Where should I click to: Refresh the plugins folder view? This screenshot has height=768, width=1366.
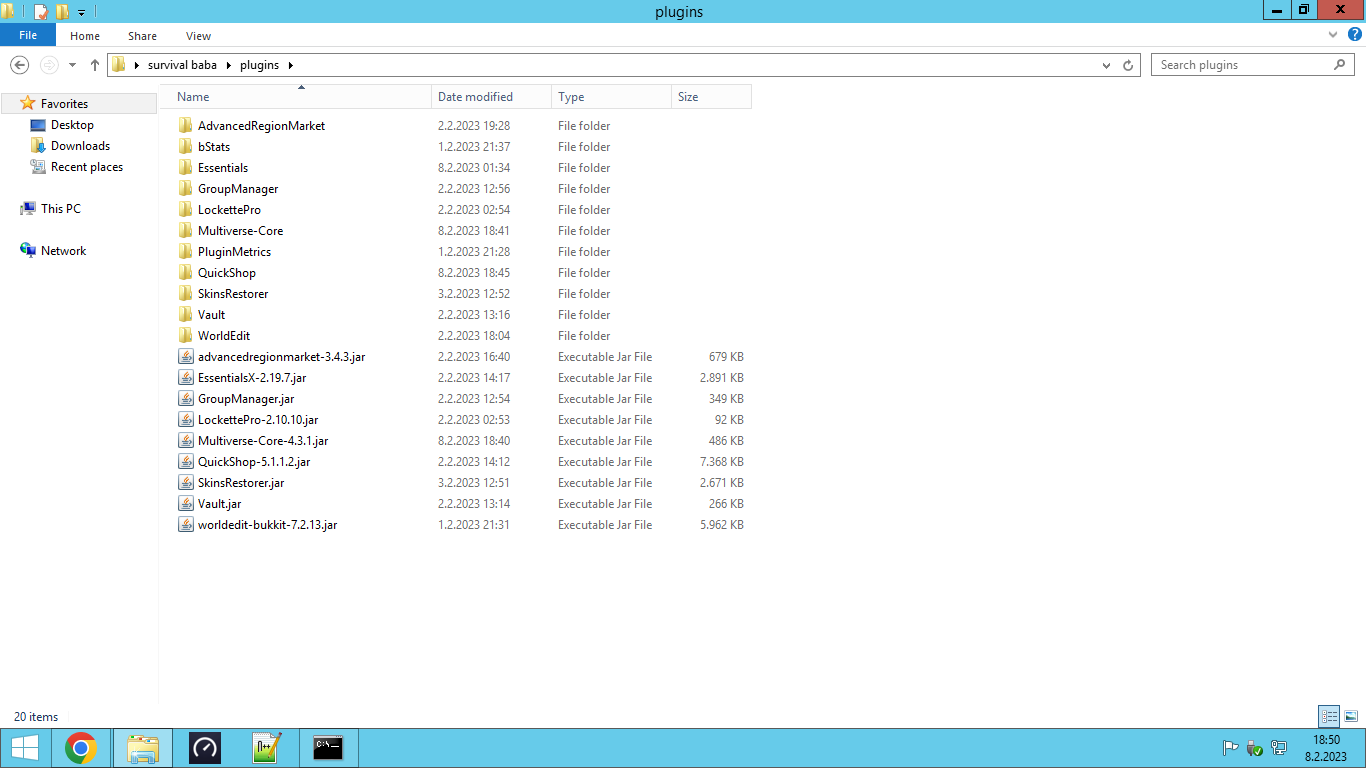[x=1128, y=65]
